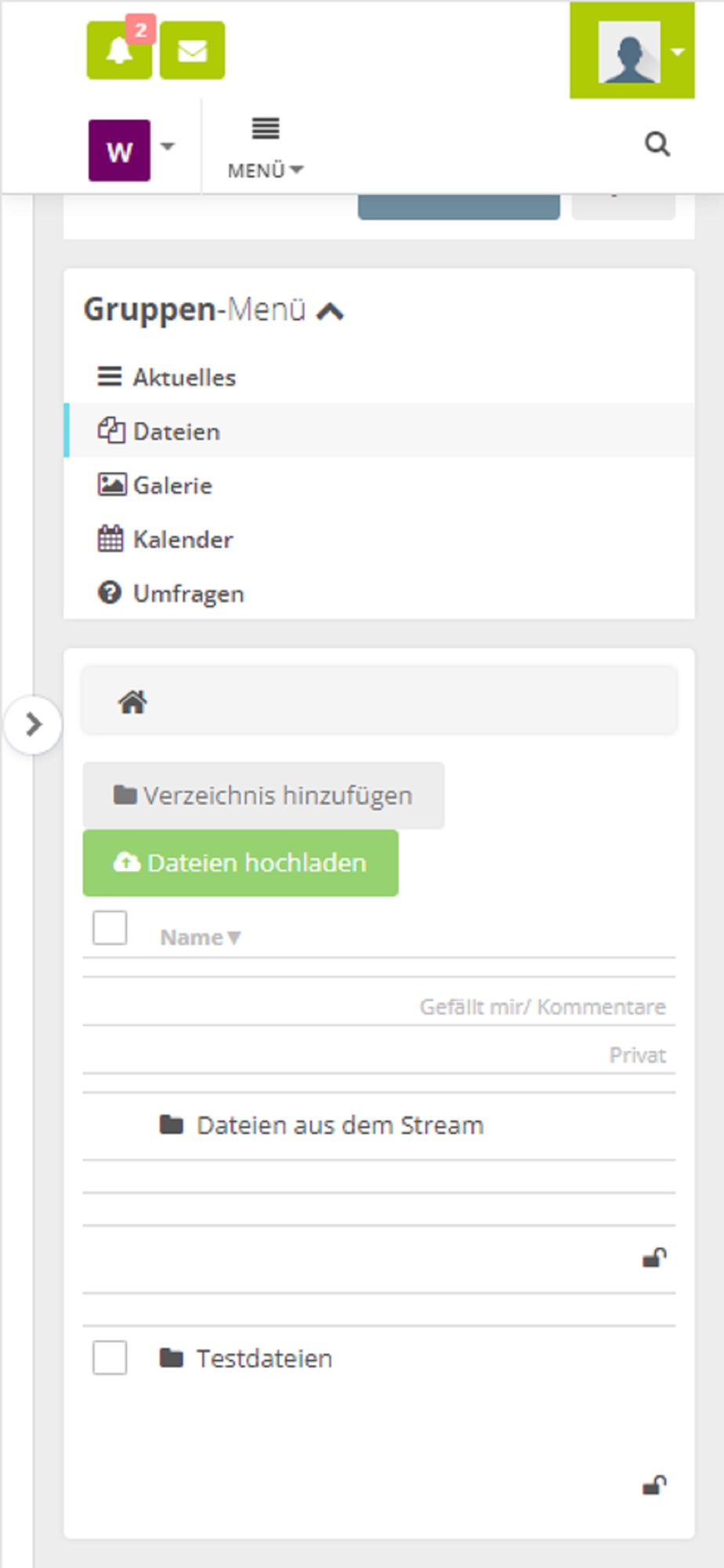
Task: Expand the sidebar with the arrow toggle
Action: coord(33,724)
